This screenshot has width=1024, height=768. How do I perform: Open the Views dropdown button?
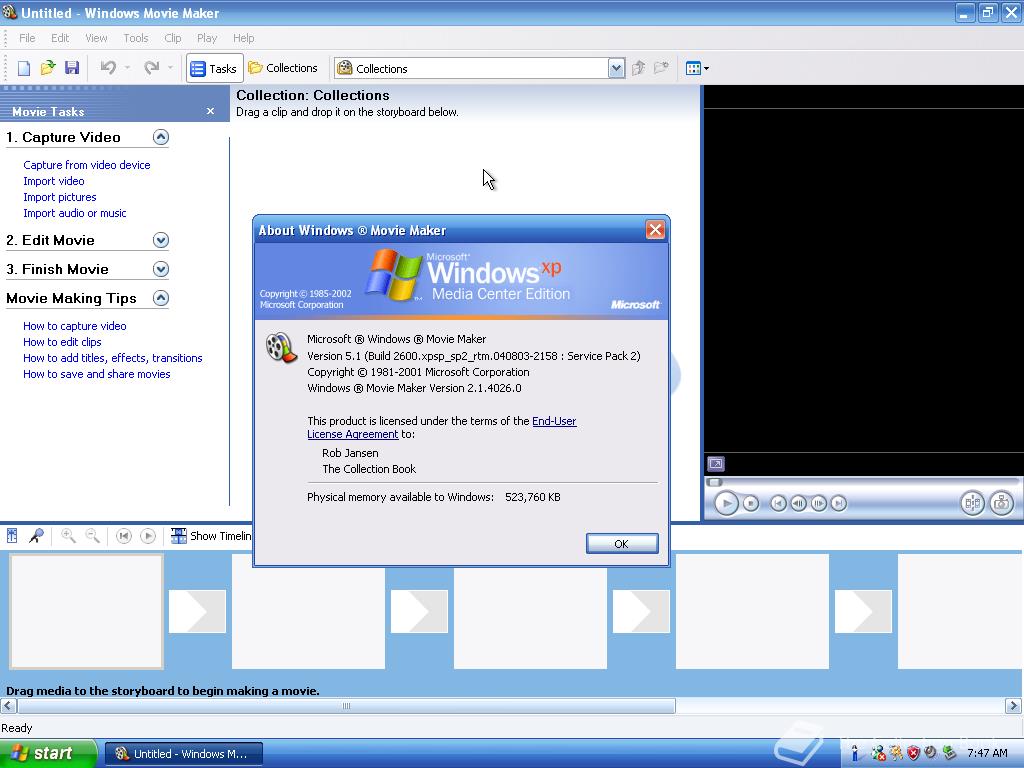click(x=697, y=68)
